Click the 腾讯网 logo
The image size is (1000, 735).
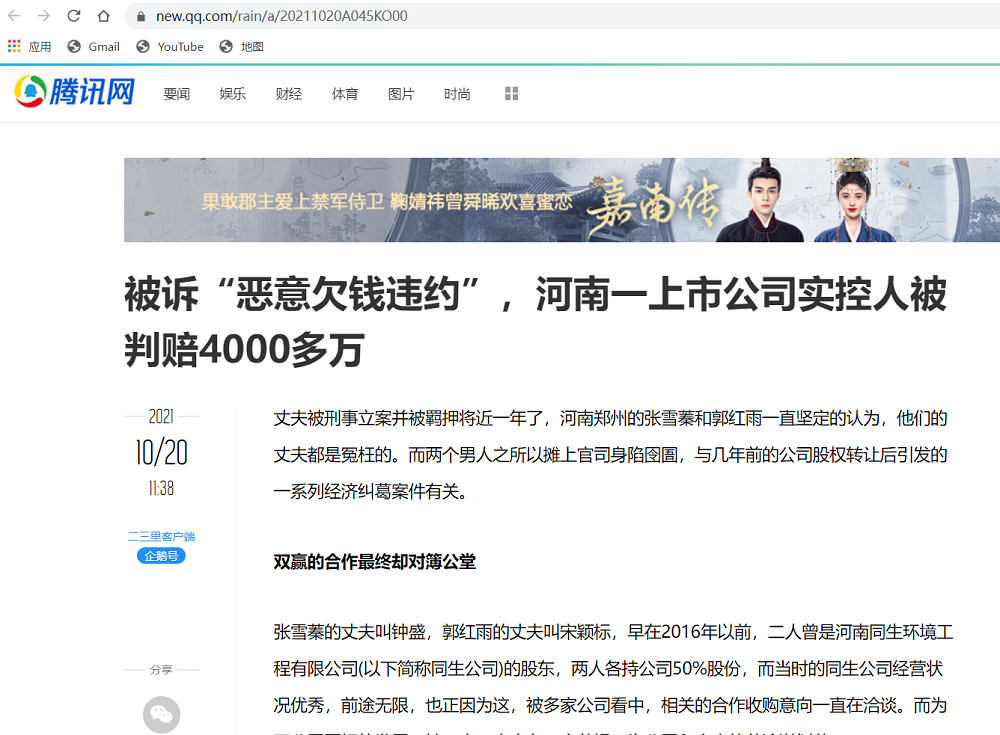[75, 92]
